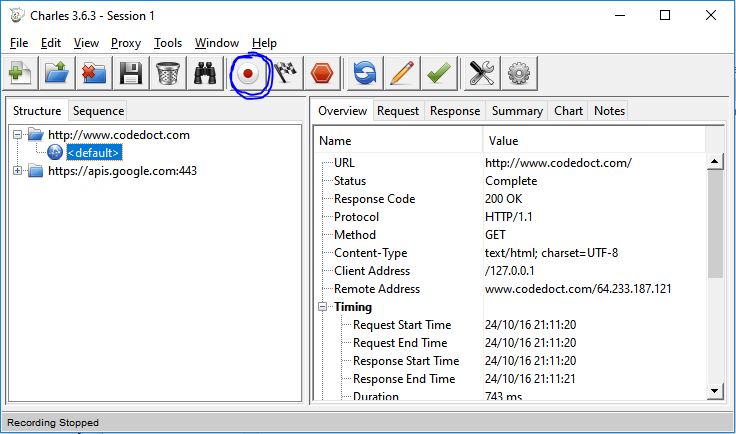
Task: Select the Request End Time row
Action: (x=512, y=343)
